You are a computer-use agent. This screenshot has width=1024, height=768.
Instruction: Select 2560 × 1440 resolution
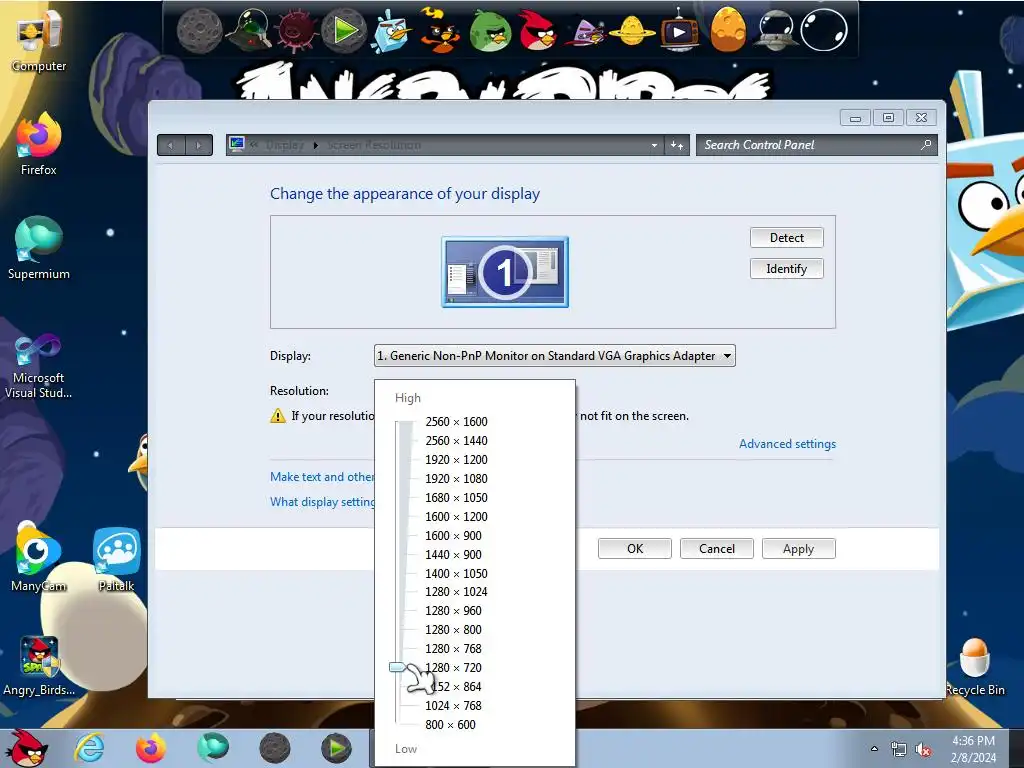tap(456, 441)
